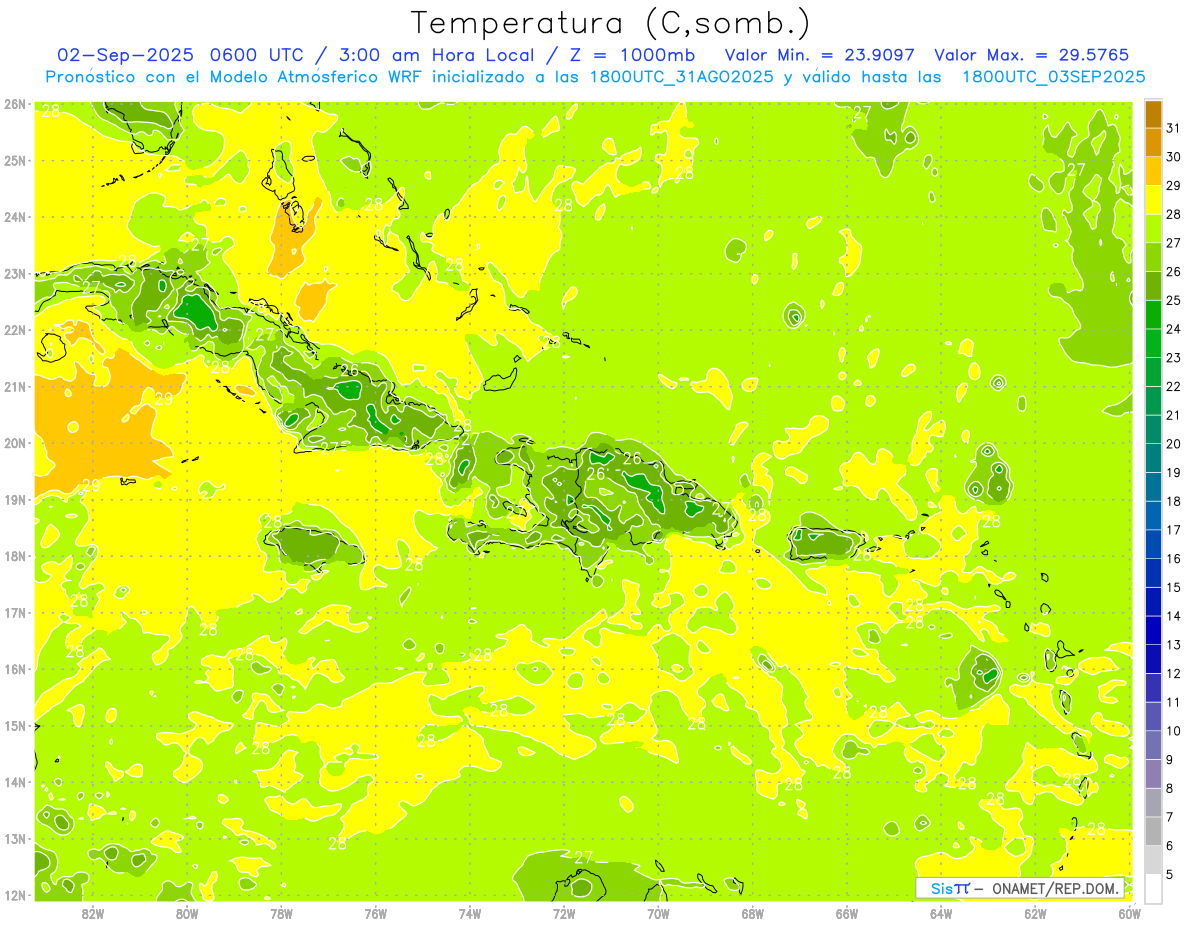Select the white legend band below 5

[1153, 888]
